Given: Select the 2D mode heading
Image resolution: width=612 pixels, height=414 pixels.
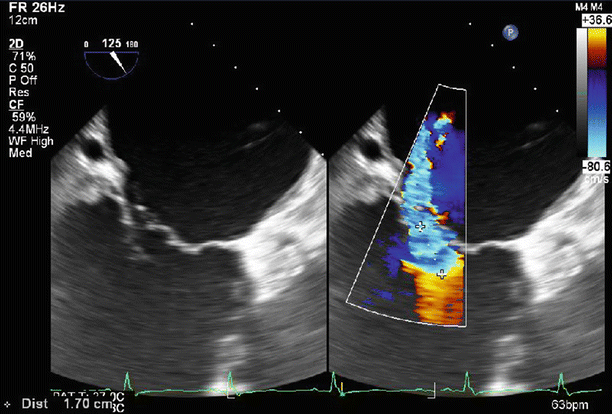Looking at the screenshot, I should pos(16,45).
